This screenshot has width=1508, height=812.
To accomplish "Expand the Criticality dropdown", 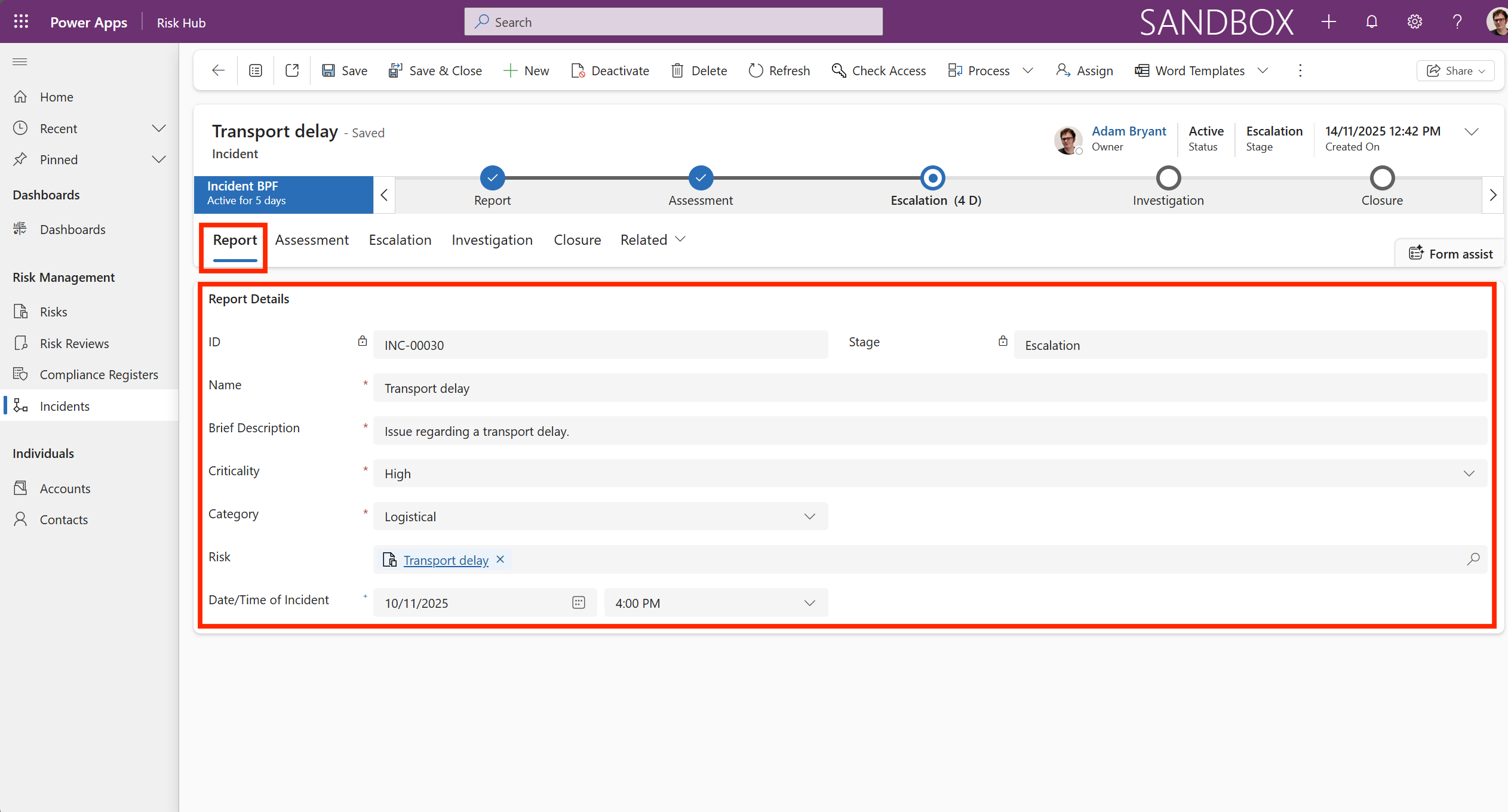I will (x=1469, y=473).
